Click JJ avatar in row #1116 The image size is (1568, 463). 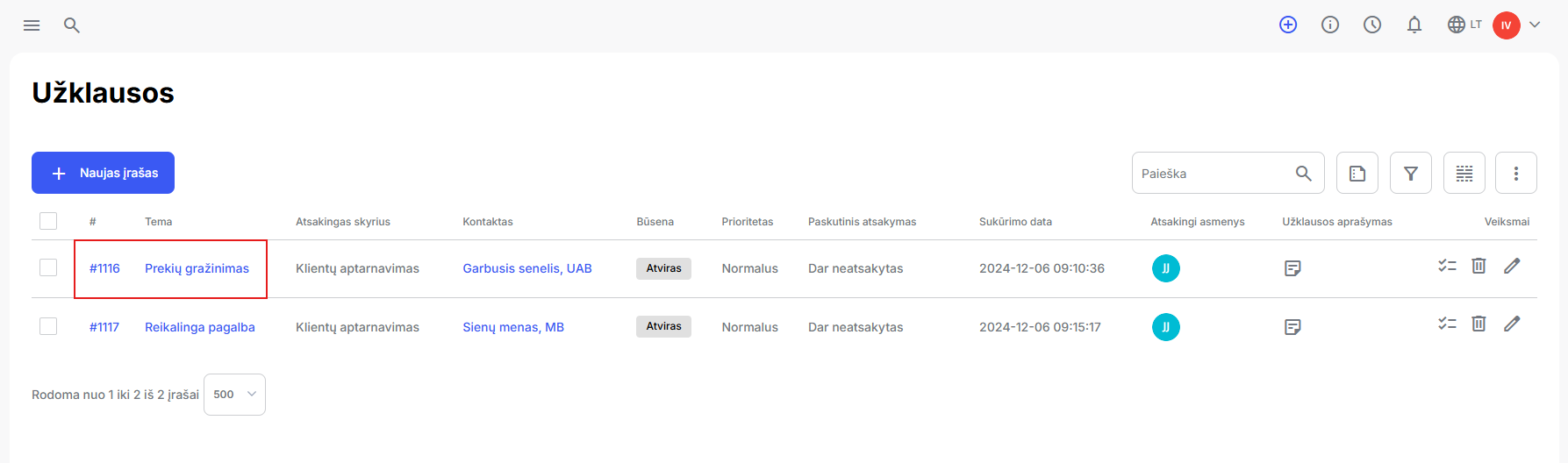(1165, 268)
